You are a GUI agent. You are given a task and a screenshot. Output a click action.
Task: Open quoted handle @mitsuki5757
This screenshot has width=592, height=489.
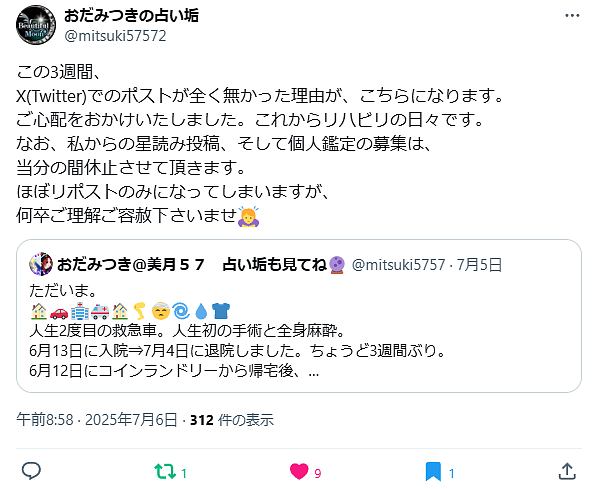pos(398,265)
